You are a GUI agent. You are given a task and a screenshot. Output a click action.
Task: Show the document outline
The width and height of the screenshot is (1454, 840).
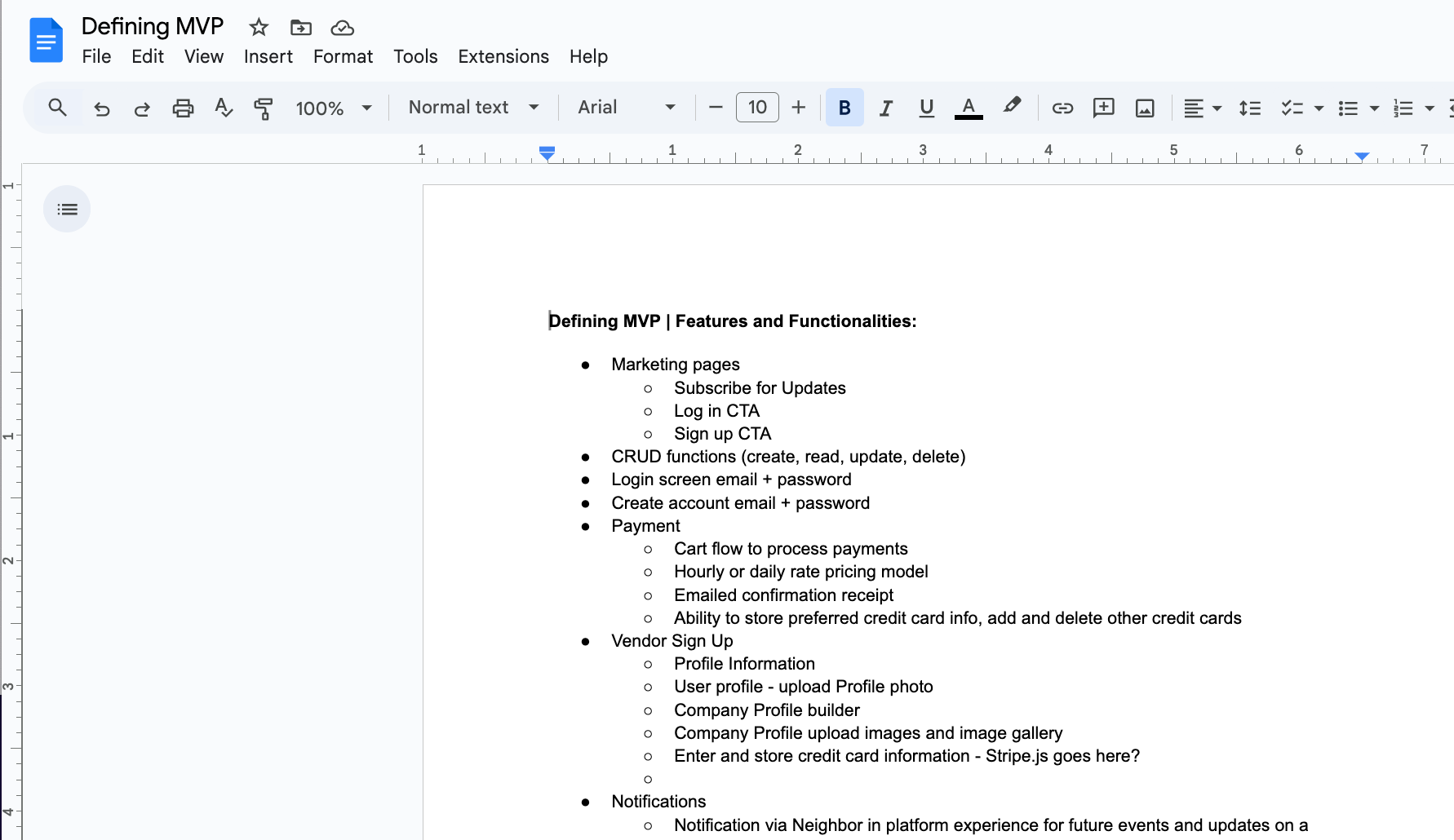67,210
